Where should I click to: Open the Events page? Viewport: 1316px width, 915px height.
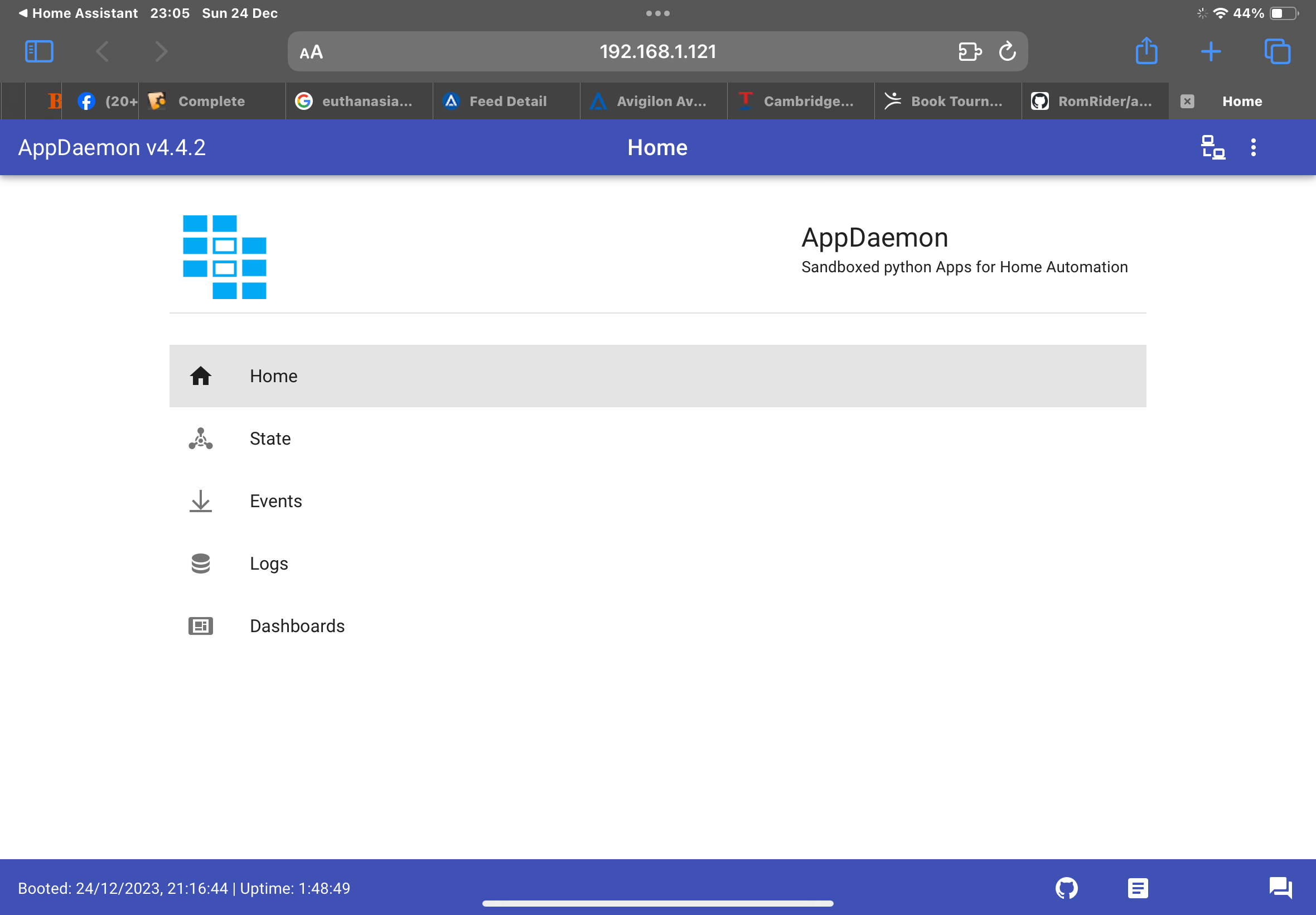click(657, 500)
